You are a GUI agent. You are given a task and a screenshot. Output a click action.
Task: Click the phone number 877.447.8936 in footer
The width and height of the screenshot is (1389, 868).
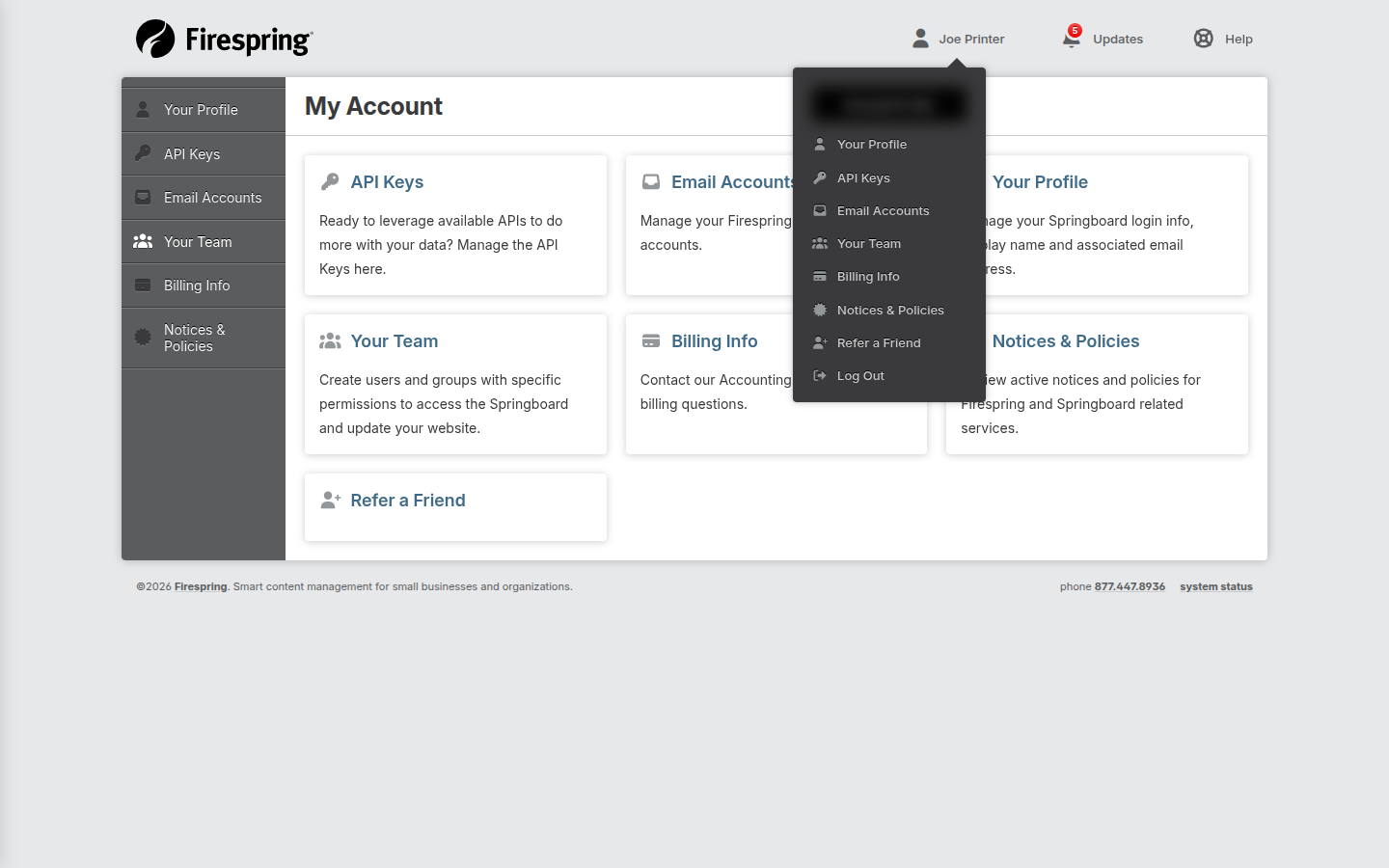pos(1130,586)
